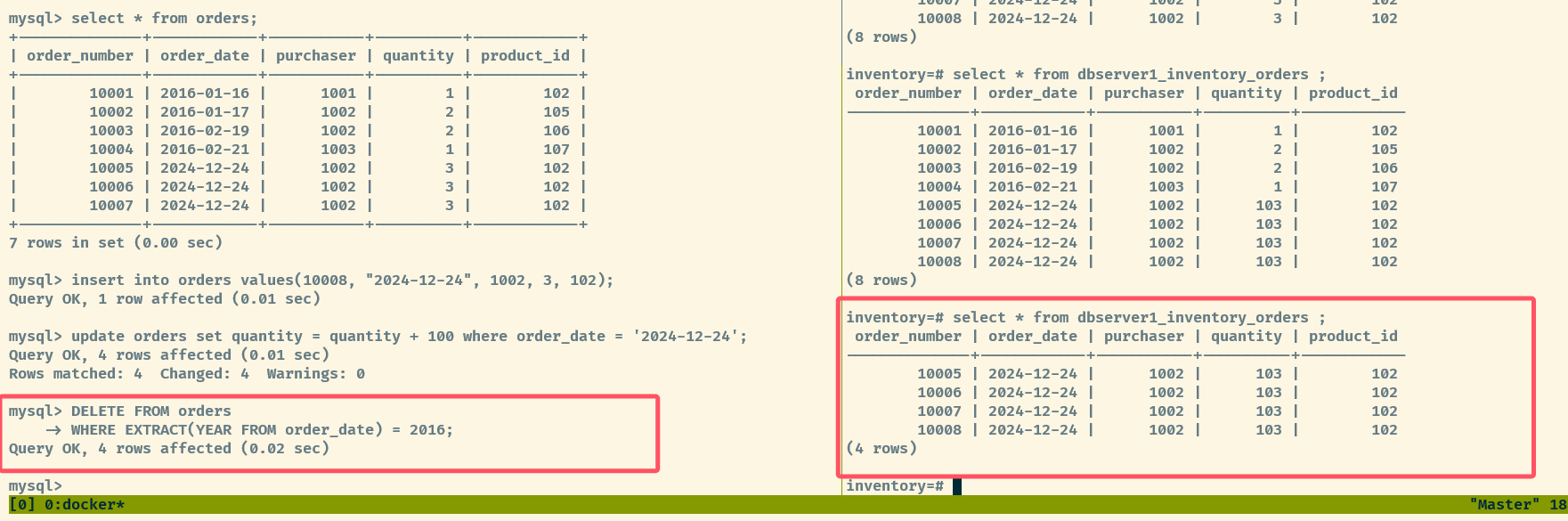Viewport: 1568px width, 521px height.
Task: Focus the empty mysql> prompt at bottom
Action: click(36, 486)
